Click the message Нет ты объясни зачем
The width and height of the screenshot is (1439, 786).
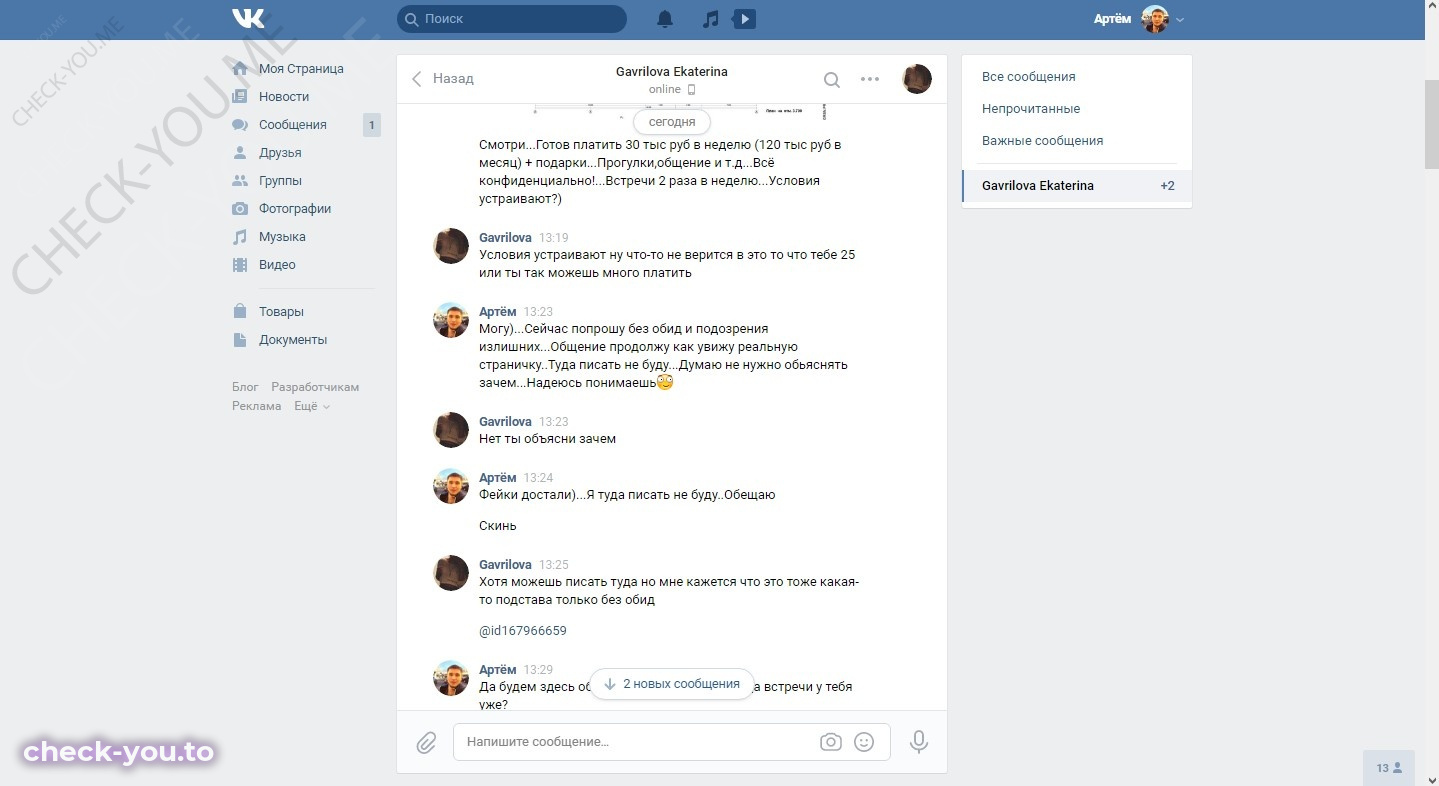[547, 439]
